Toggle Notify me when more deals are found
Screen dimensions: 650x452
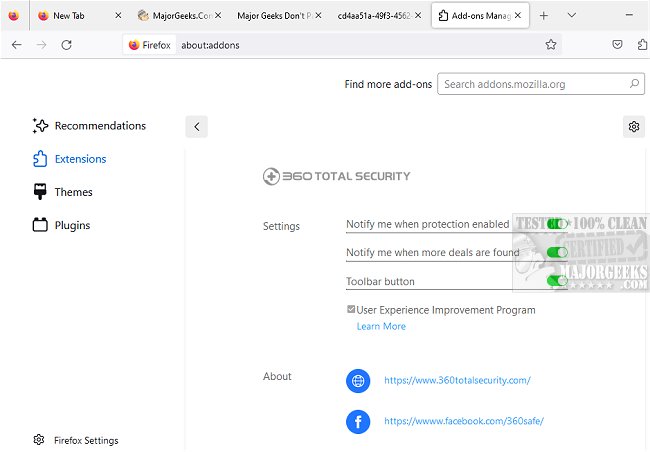[557, 253]
